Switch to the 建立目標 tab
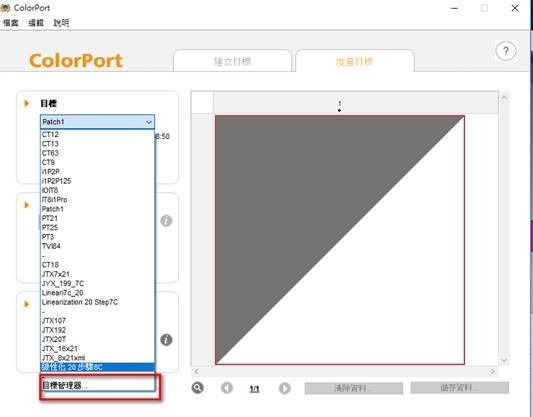The width and height of the screenshot is (533, 417). (x=233, y=61)
